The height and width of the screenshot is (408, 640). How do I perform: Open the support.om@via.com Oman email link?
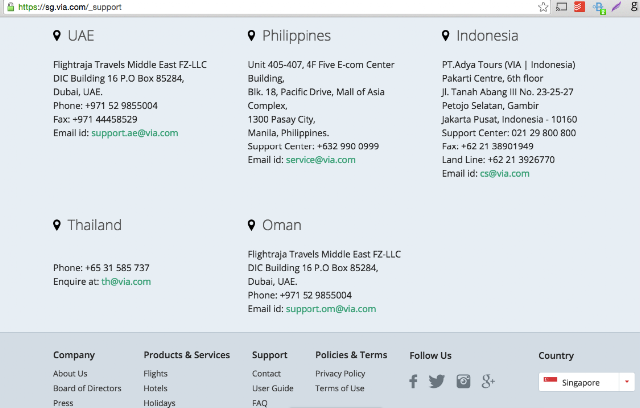331,309
